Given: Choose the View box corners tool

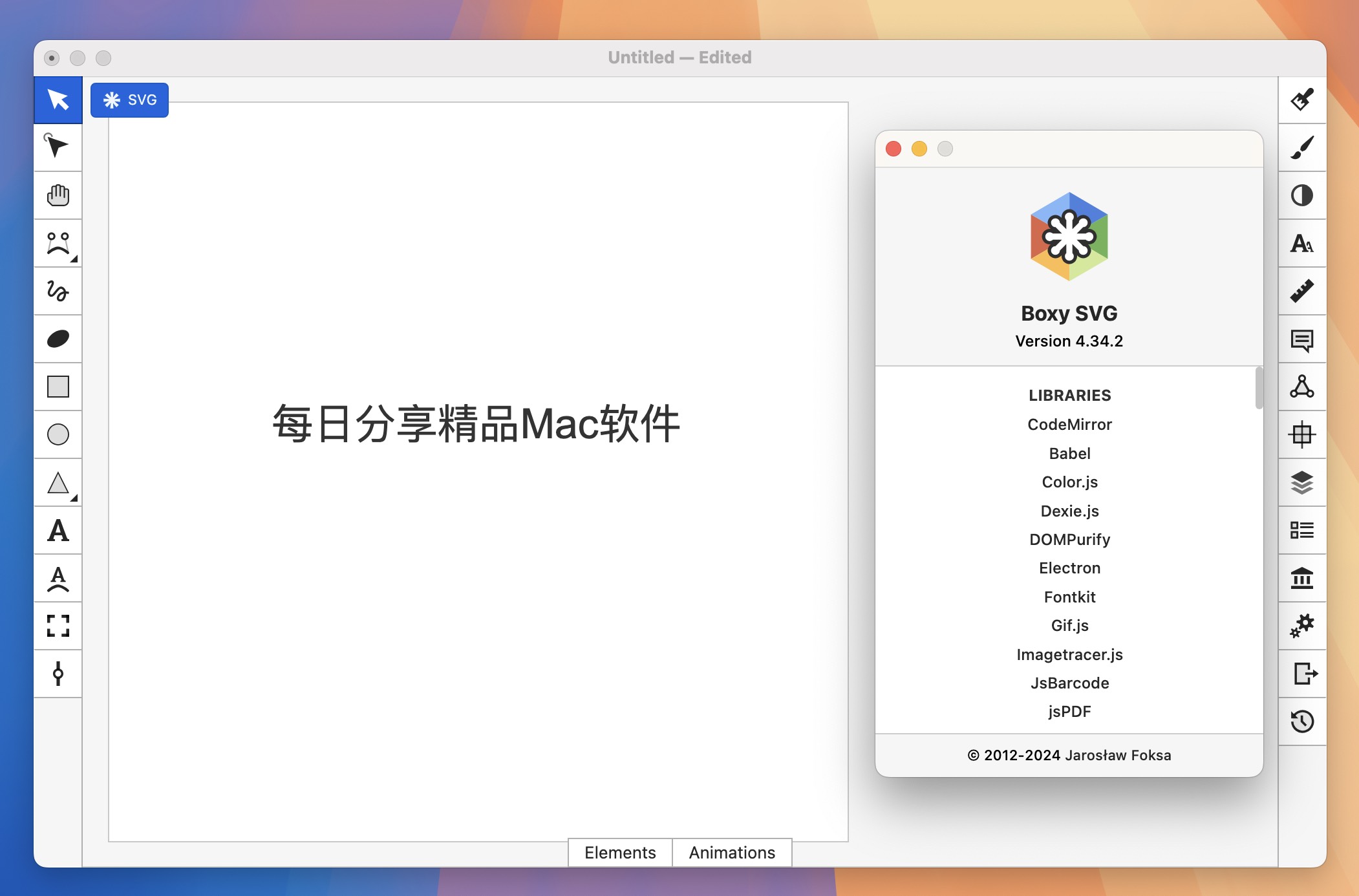Looking at the screenshot, I should coord(58,626).
